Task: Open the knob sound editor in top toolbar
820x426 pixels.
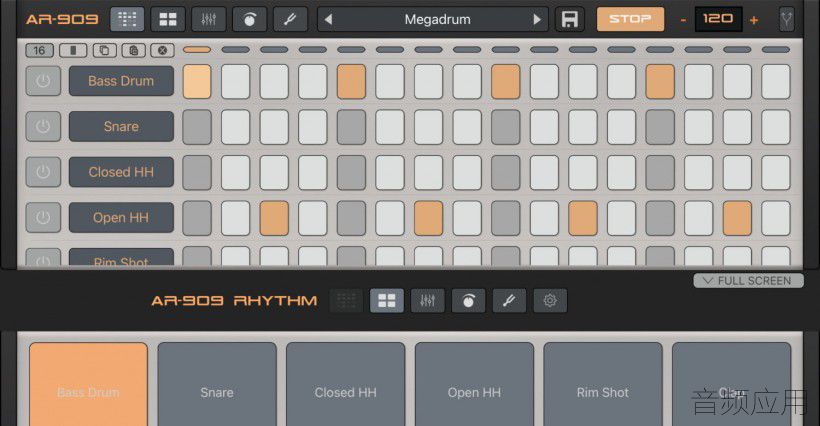Action: tap(249, 20)
